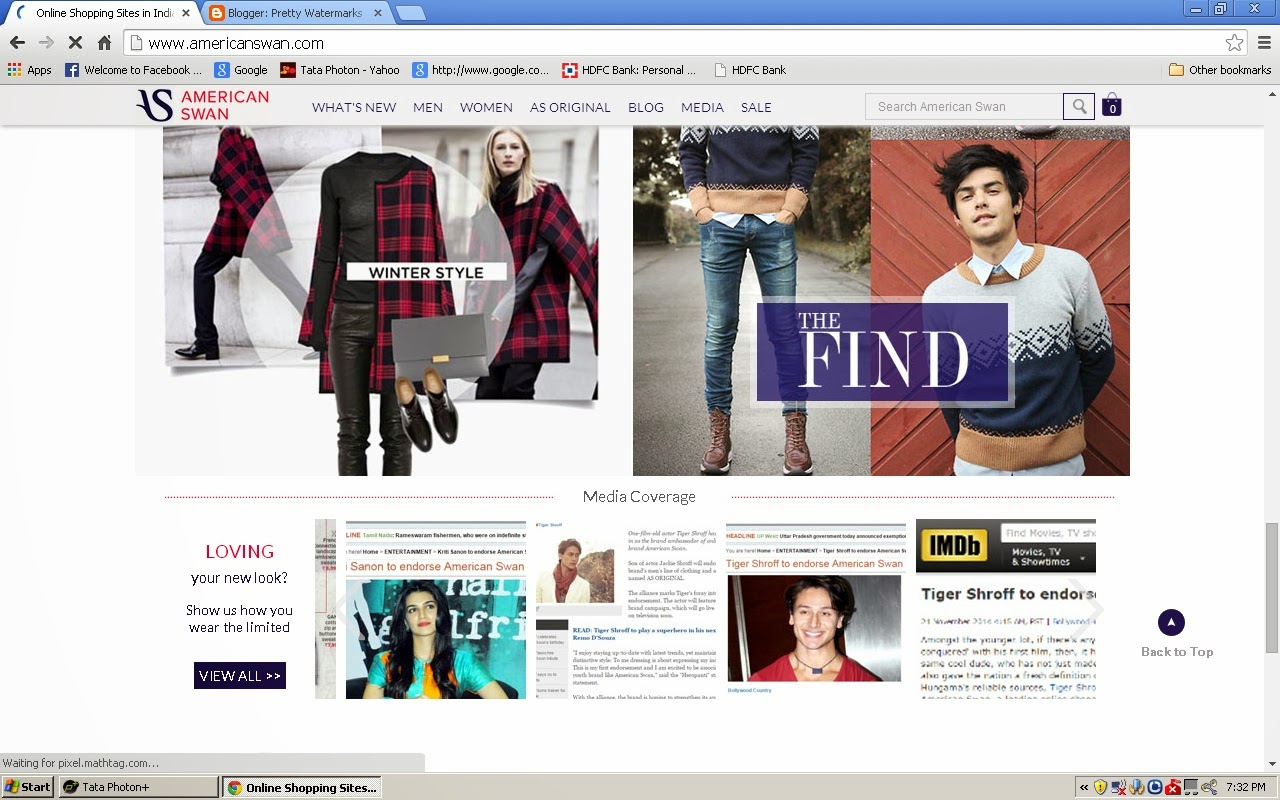
Task: Open the Chrome menu
Action: (x=1264, y=43)
